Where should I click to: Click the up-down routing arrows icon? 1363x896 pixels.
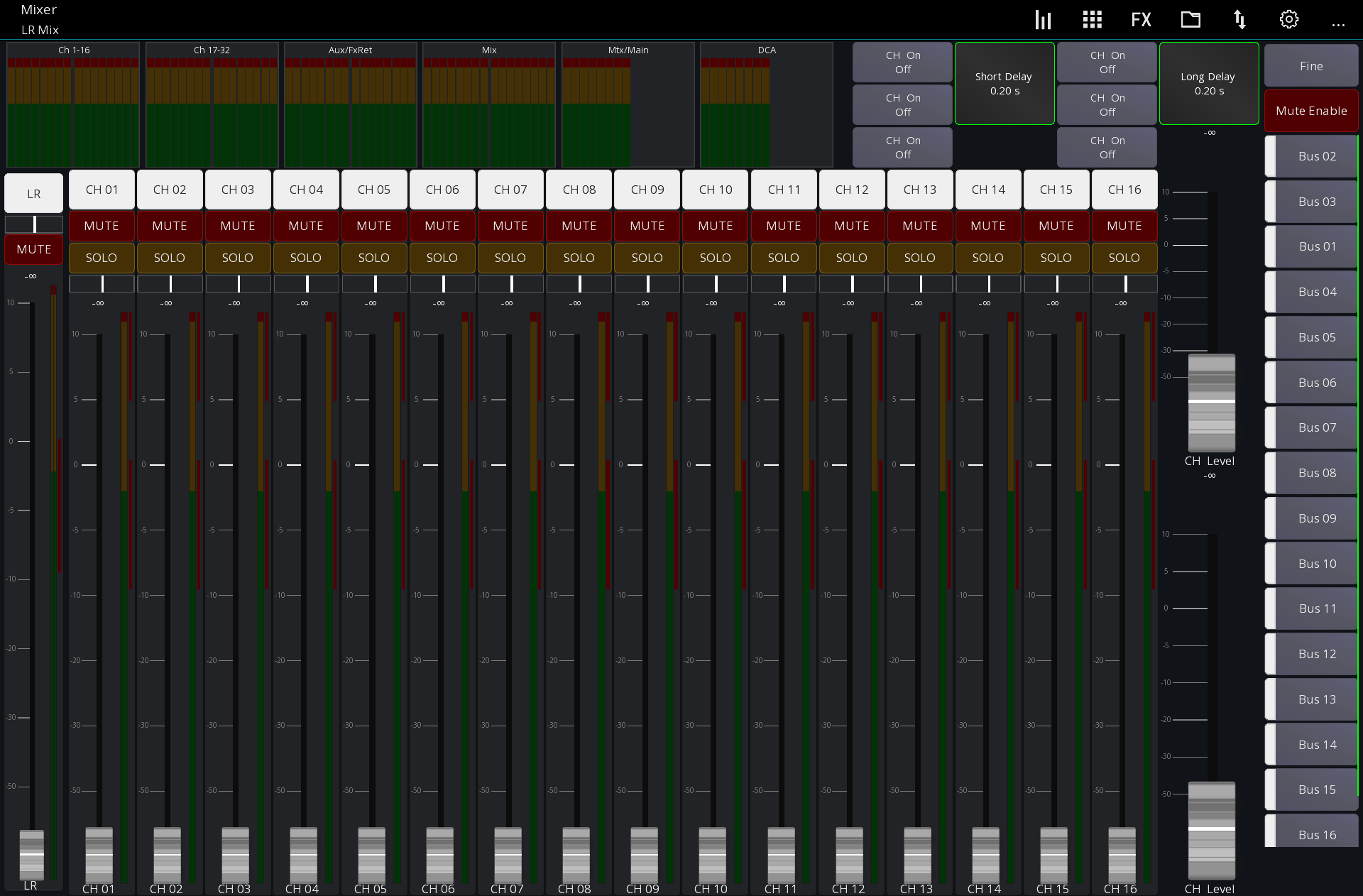1239,19
